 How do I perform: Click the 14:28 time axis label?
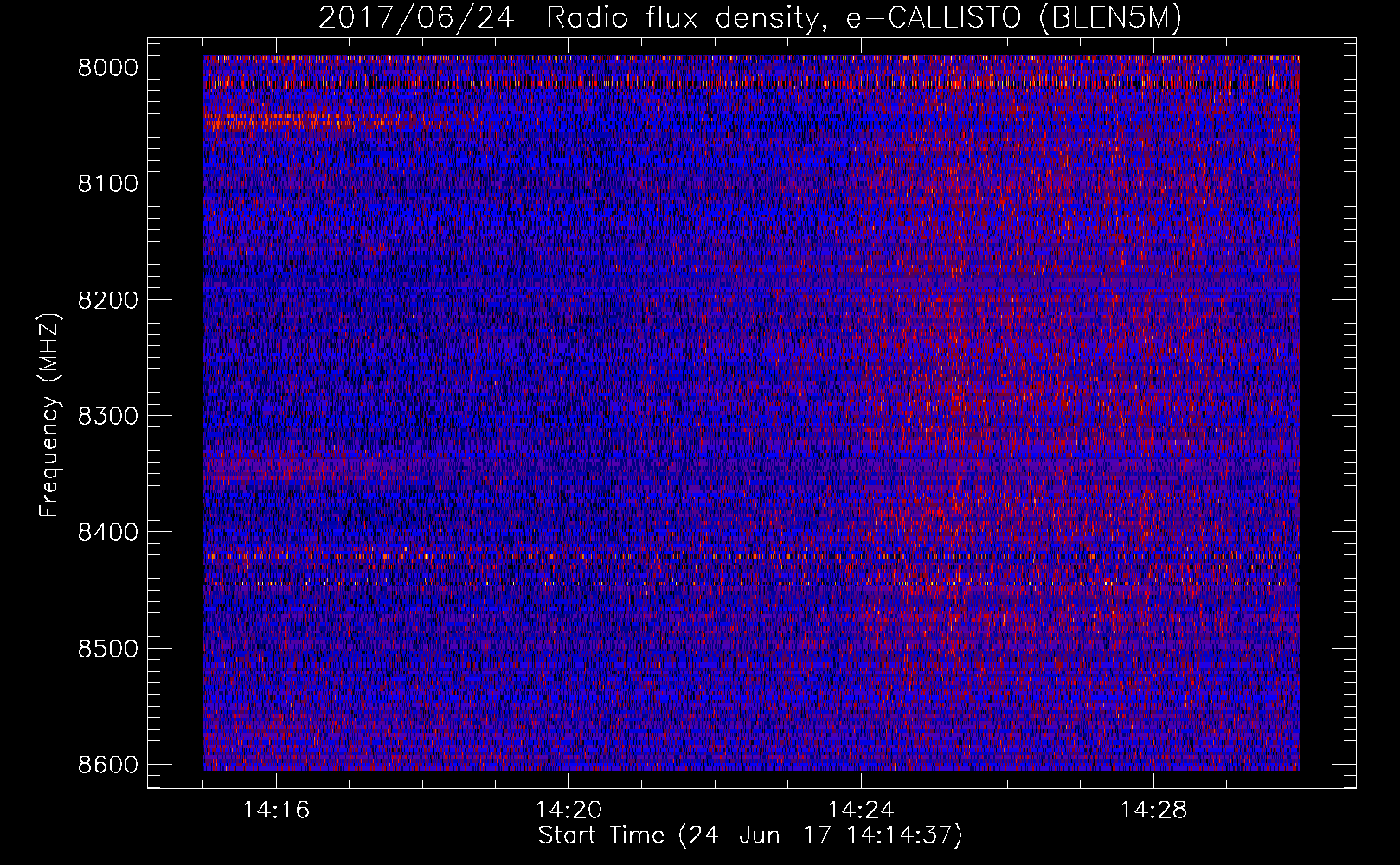(1153, 811)
